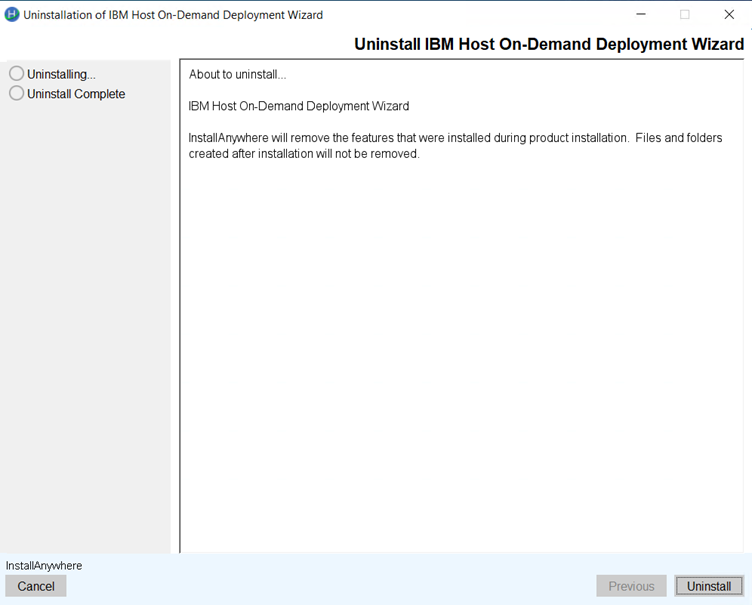The width and height of the screenshot is (752, 605).
Task: Go back using the Previous button
Action: click(631, 586)
